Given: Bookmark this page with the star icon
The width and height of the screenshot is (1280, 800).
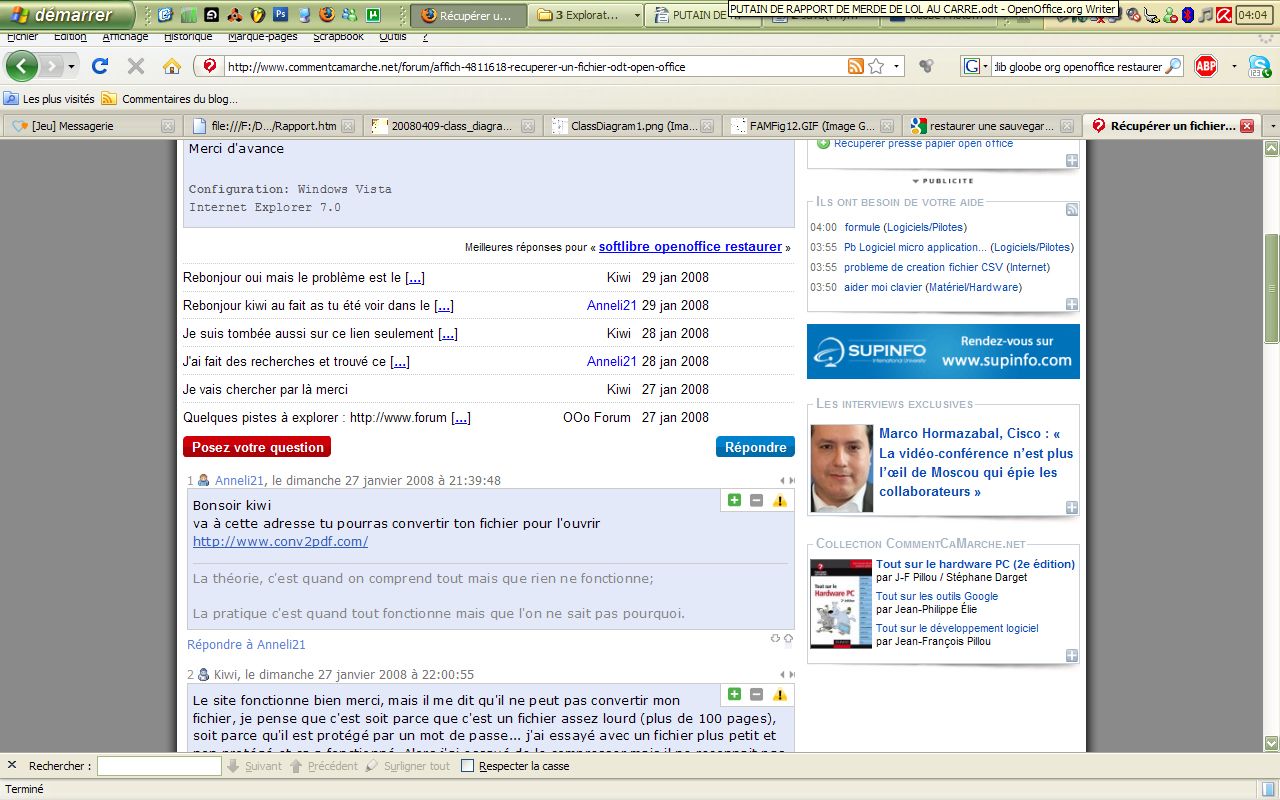Looking at the screenshot, I should coord(876,66).
